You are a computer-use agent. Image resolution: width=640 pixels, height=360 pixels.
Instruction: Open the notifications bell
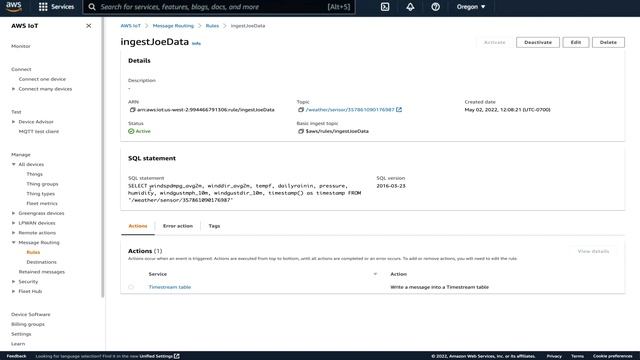tap(410, 7)
